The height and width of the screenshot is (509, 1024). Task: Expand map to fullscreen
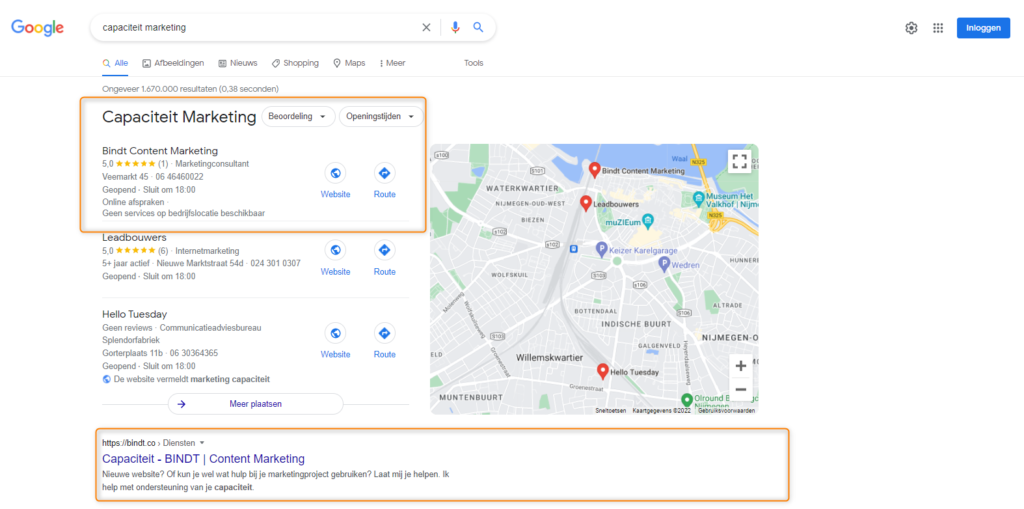[739, 161]
